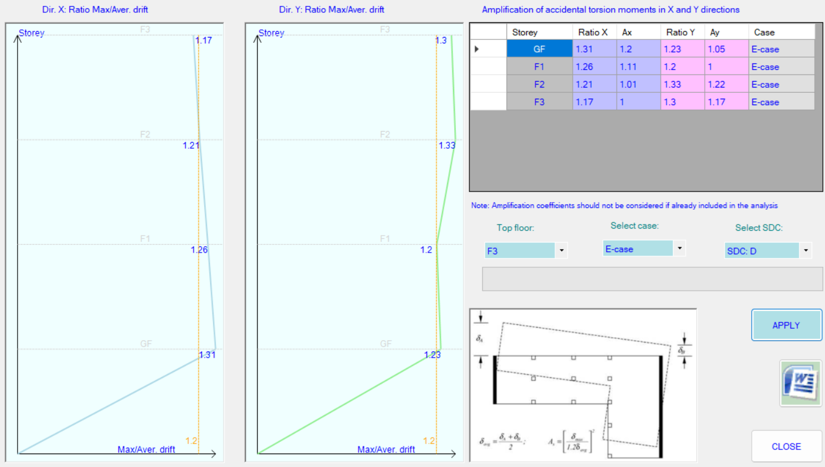Click the Ax column header
The image size is (825, 467).
tap(639, 32)
